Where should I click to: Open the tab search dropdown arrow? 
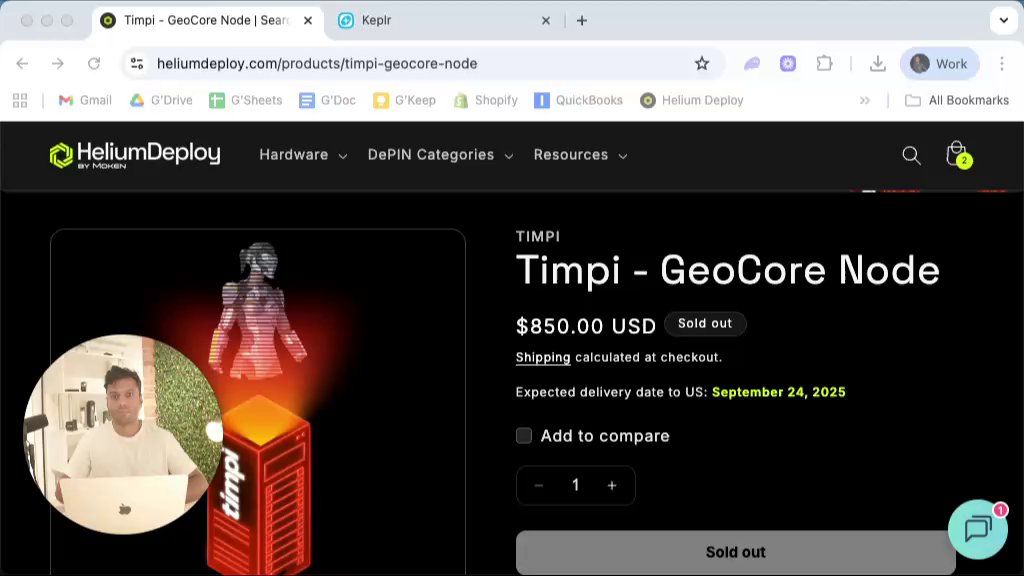[x=1004, y=20]
